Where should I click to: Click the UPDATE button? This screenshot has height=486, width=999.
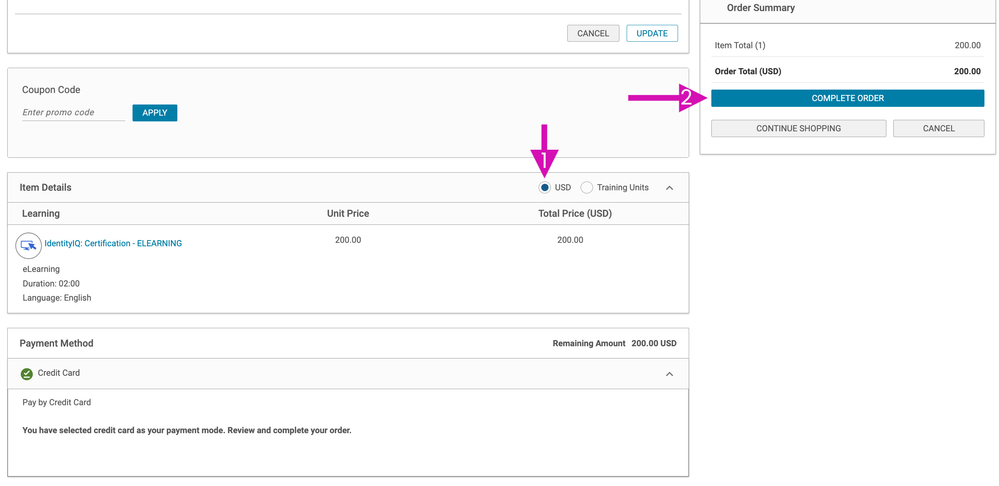click(x=652, y=34)
